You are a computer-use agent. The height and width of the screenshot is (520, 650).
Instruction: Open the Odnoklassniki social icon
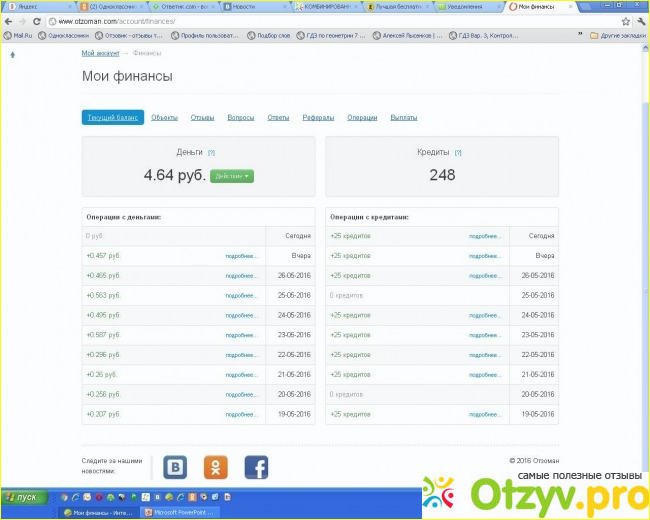pos(216,467)
